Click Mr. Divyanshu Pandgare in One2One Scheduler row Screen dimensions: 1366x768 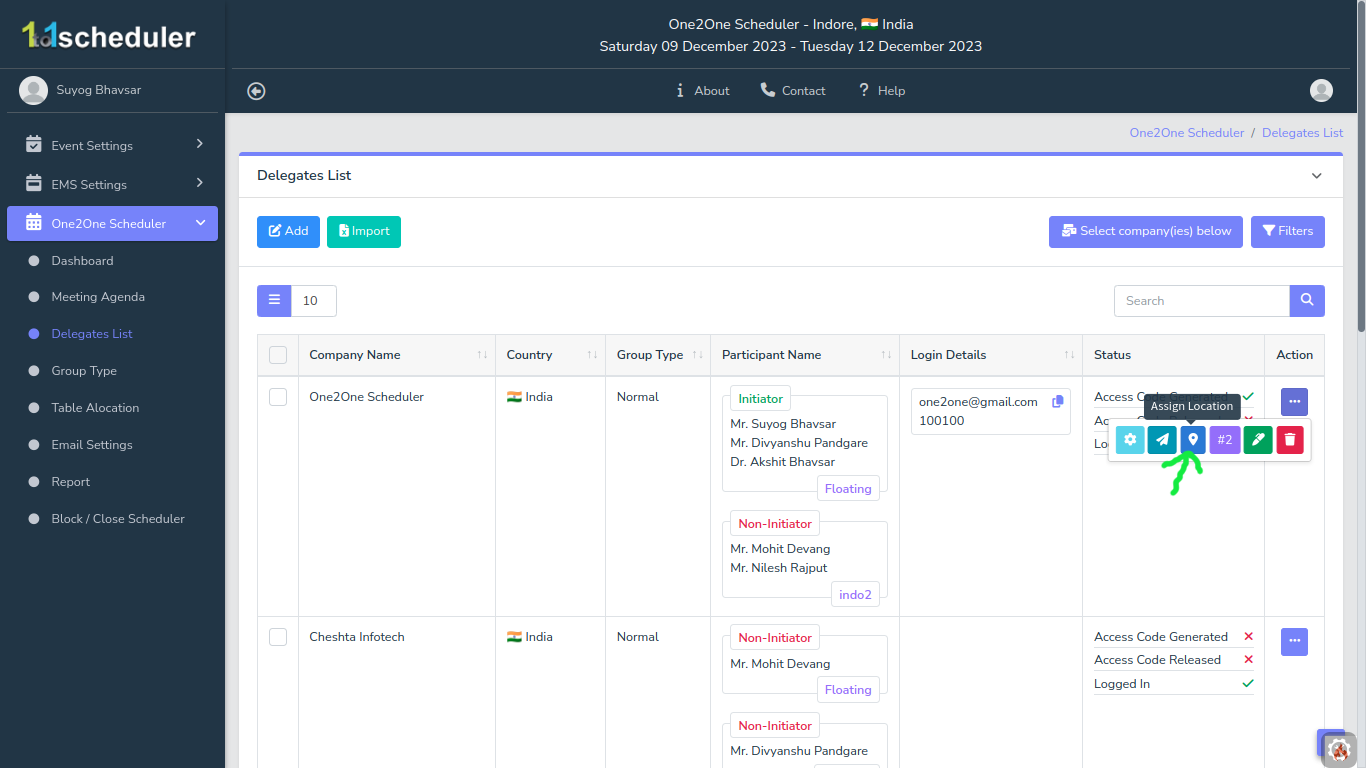coord(799,443)
